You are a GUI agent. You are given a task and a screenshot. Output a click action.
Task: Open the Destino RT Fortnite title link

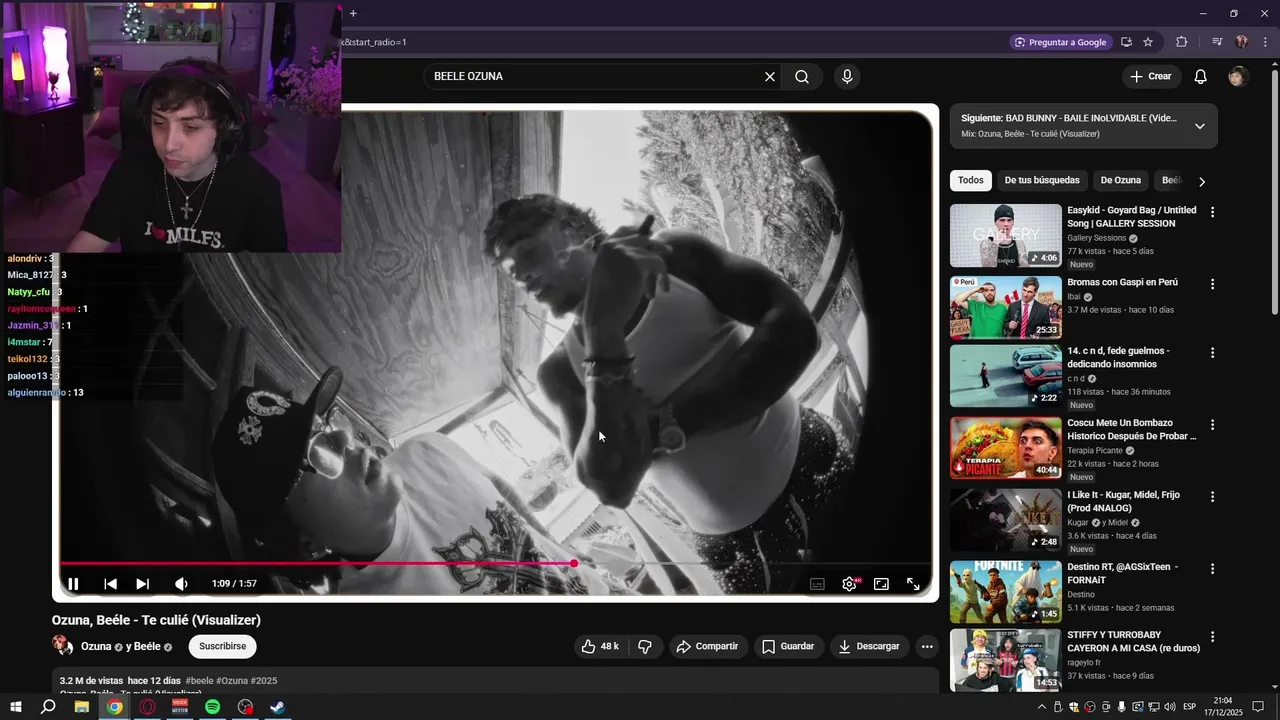point(1123,573)
